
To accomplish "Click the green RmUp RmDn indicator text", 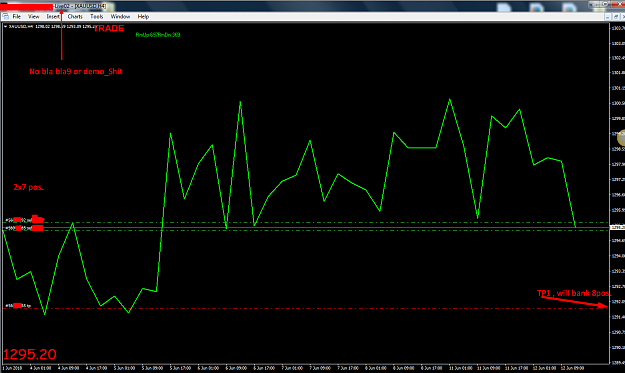I will pyautogui.click(x=158, y=35).
